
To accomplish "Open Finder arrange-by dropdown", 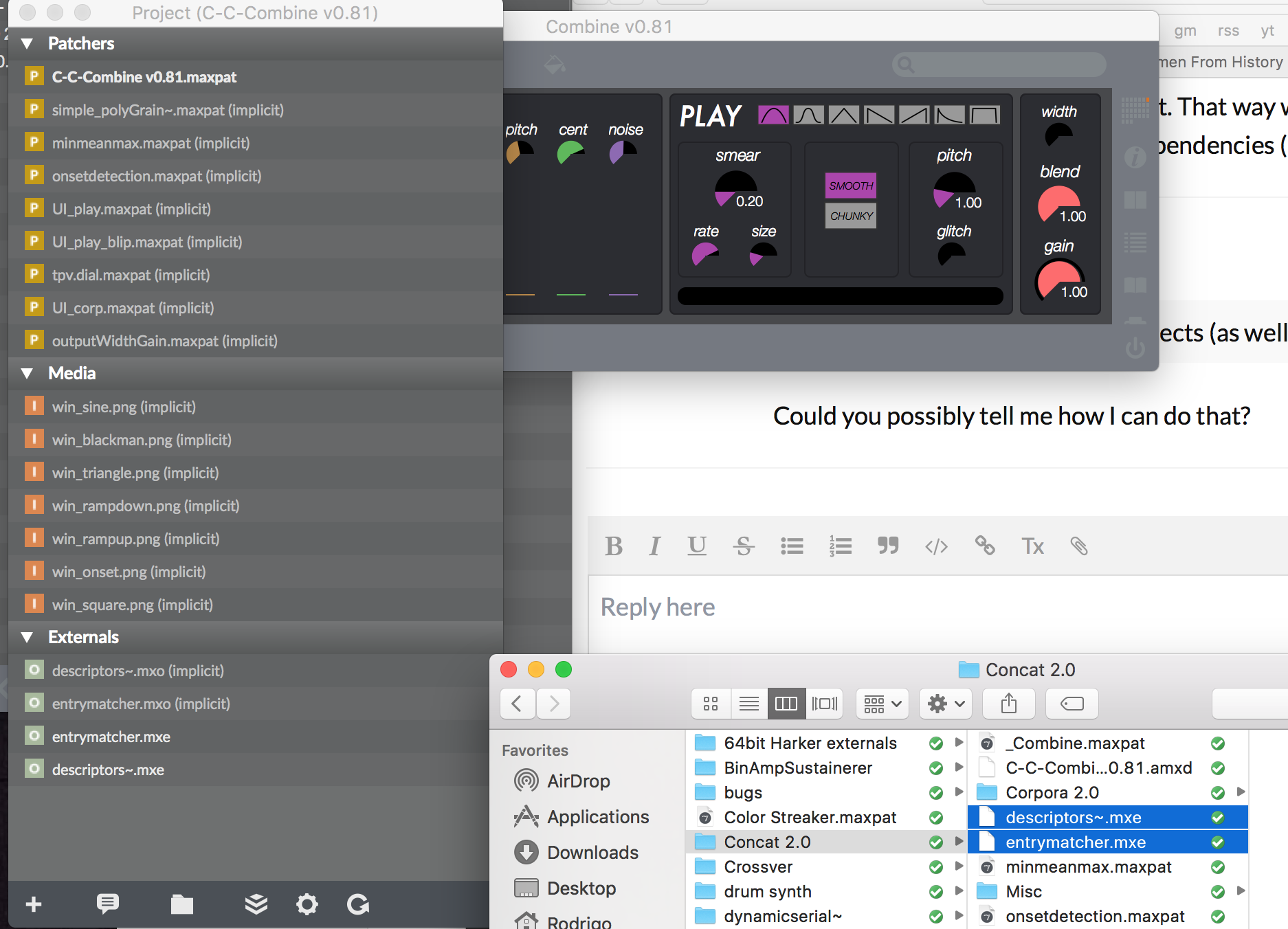I will pos(882,704).
